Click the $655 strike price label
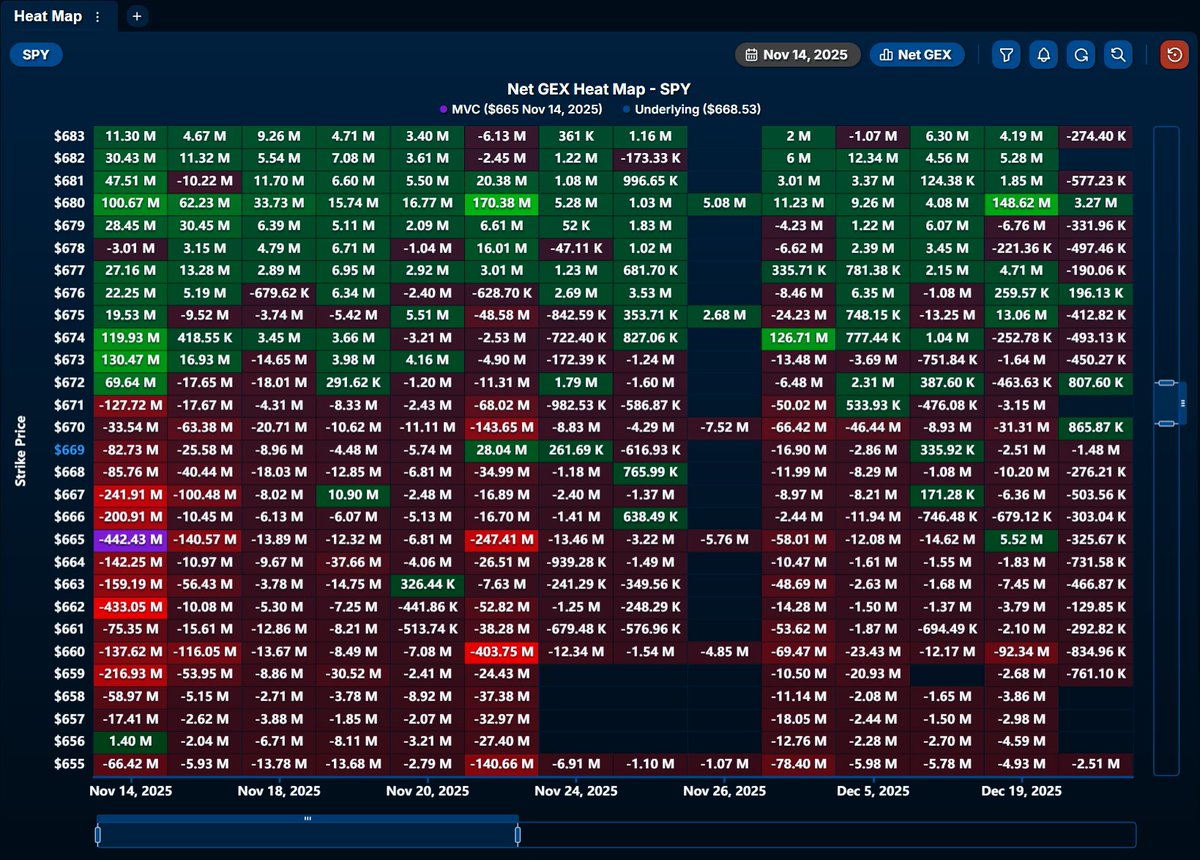This screenshot has width=1200, height=860. coord(70,764)
